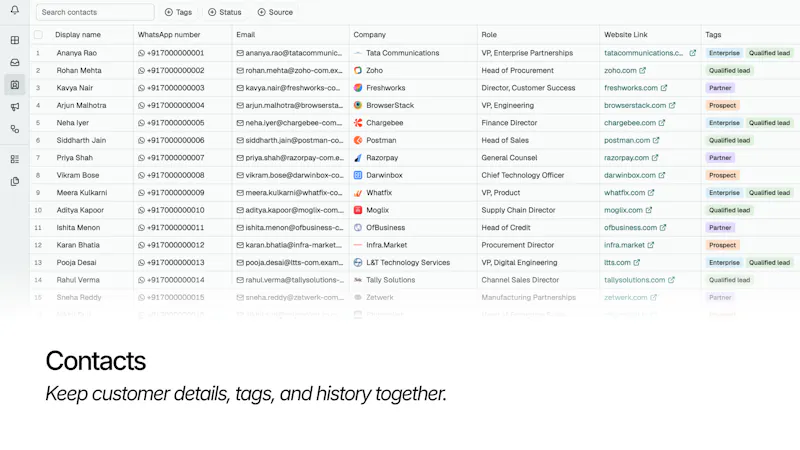Viewport: 800px width, 450px height.
Task: Select row number 14 for Rahul Verma
Action: 38,280
